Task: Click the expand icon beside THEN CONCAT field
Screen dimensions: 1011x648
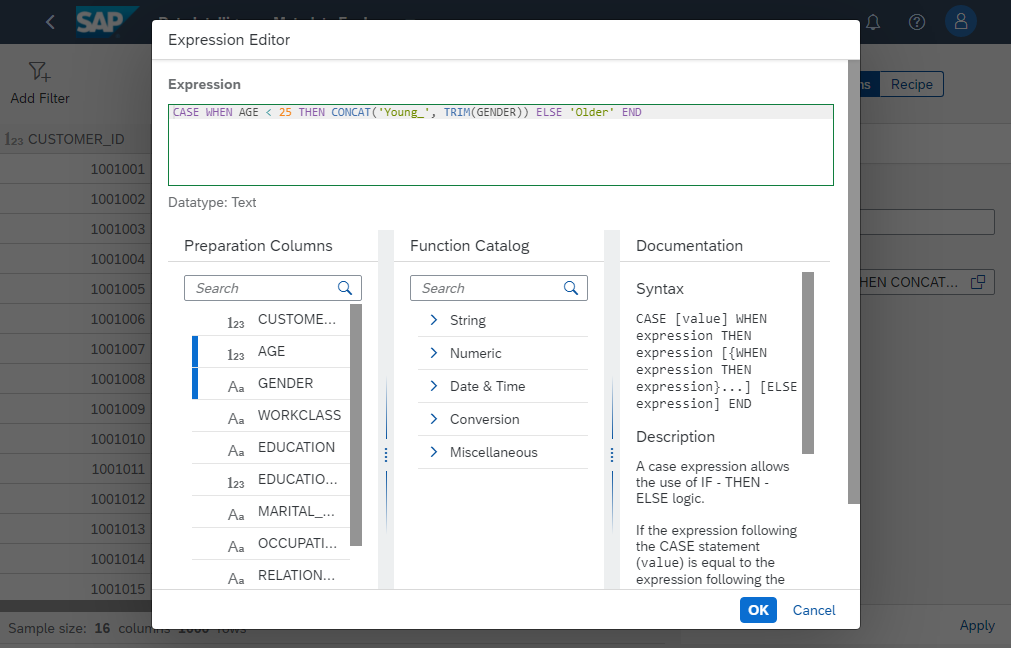Action: pyautogui.click(x=979, y=282)
